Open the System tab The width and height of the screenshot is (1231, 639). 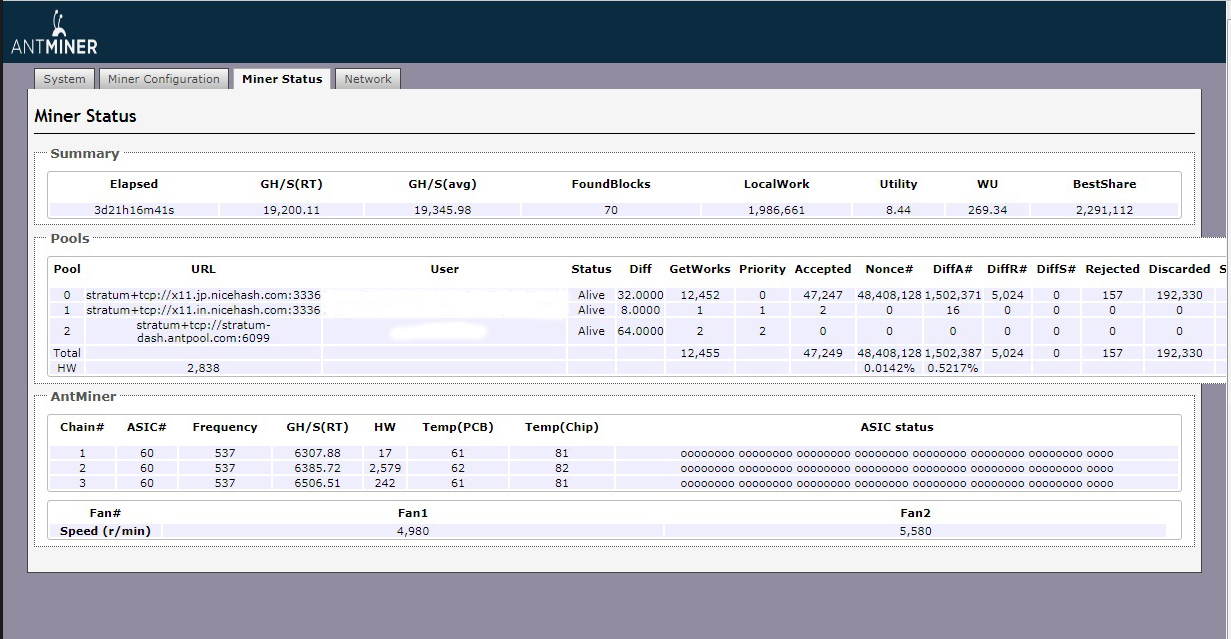coord(64,79)
